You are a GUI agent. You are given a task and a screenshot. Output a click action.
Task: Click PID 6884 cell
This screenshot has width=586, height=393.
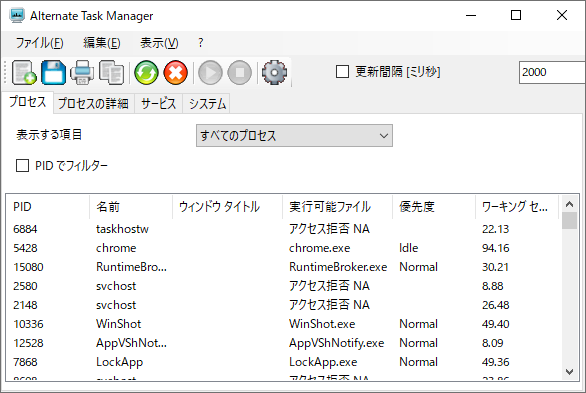point(25,229)
